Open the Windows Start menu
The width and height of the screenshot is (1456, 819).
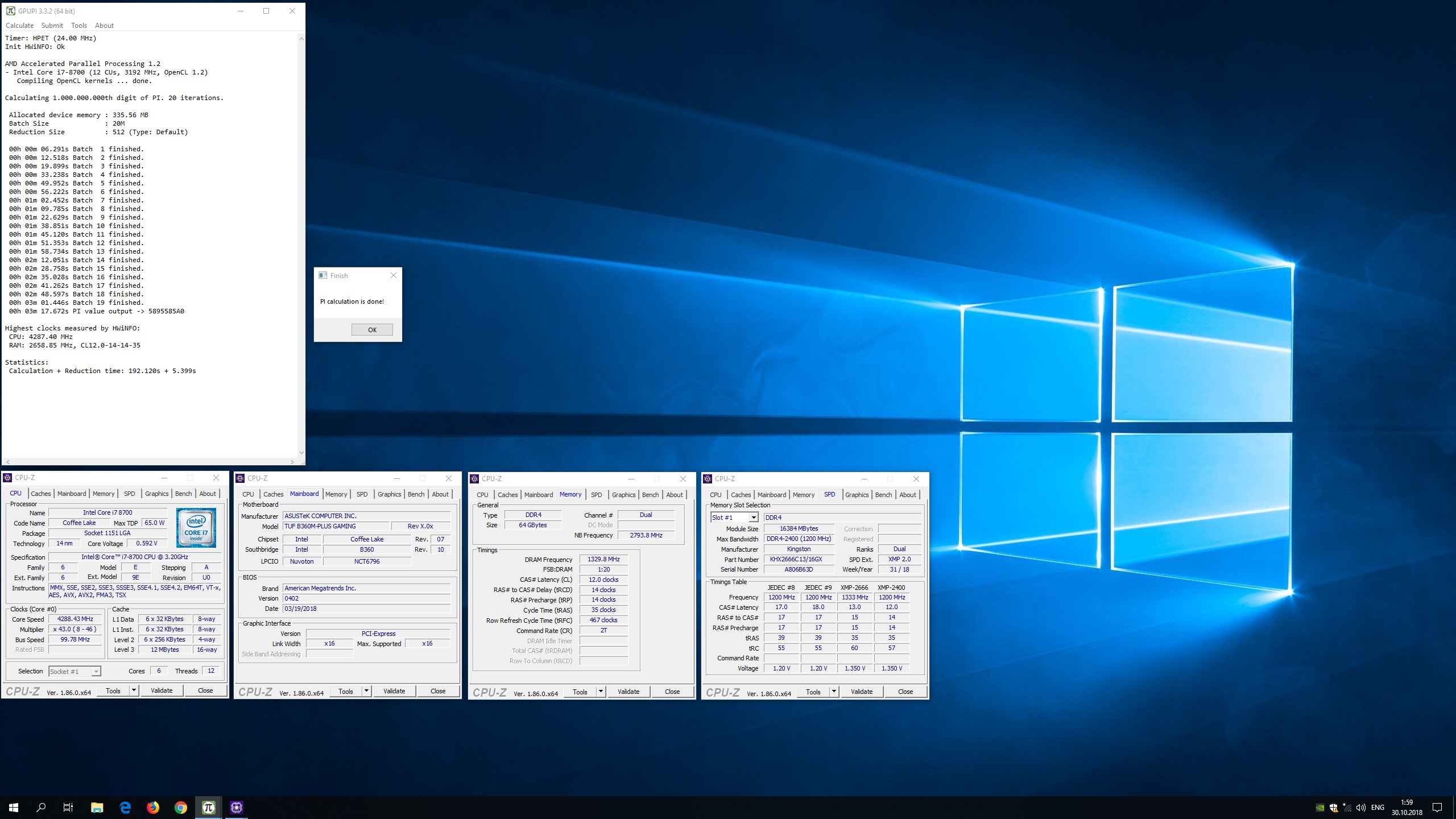pos(14,807)
